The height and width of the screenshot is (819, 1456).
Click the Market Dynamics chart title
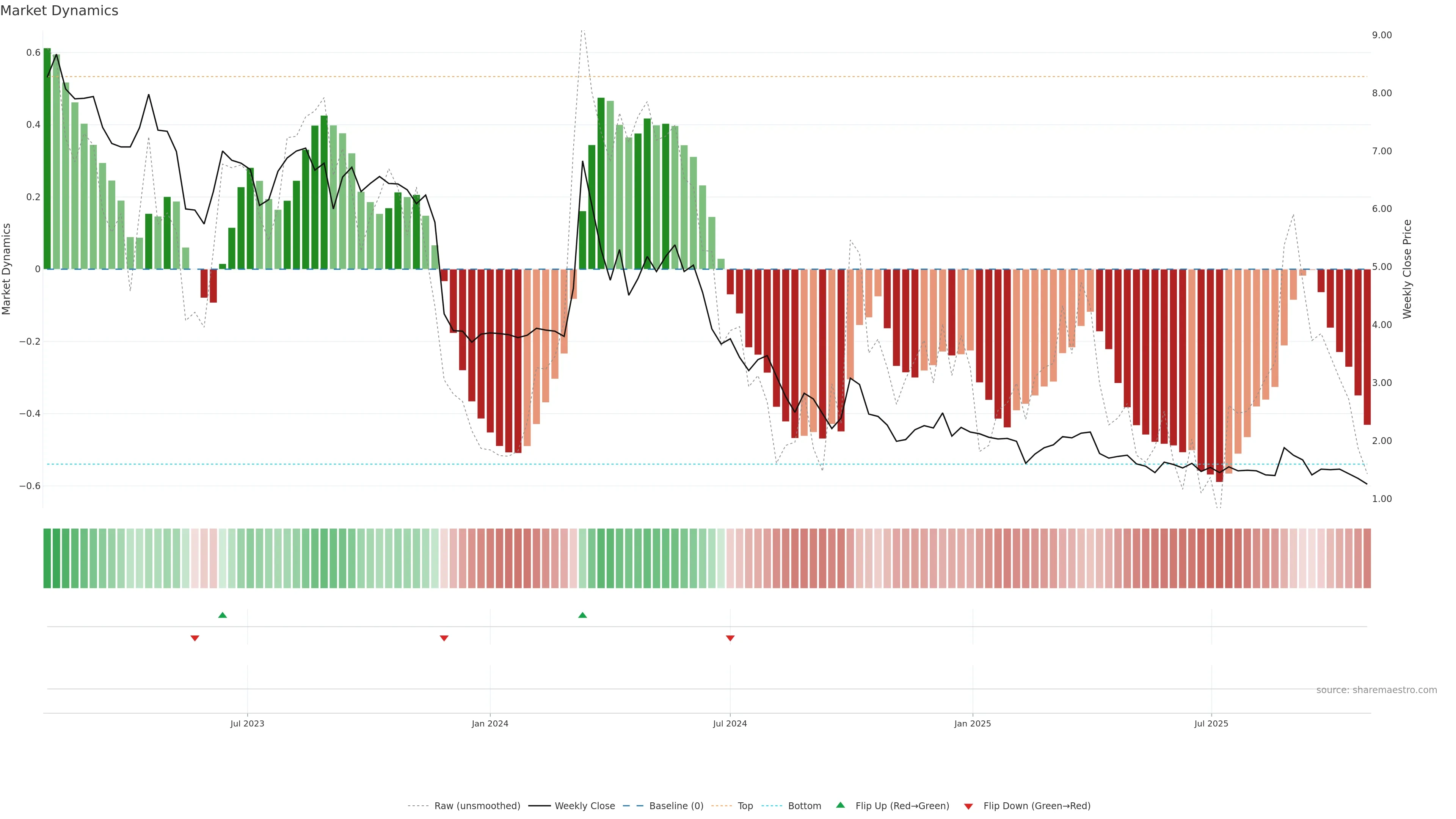tap(60, 11)
